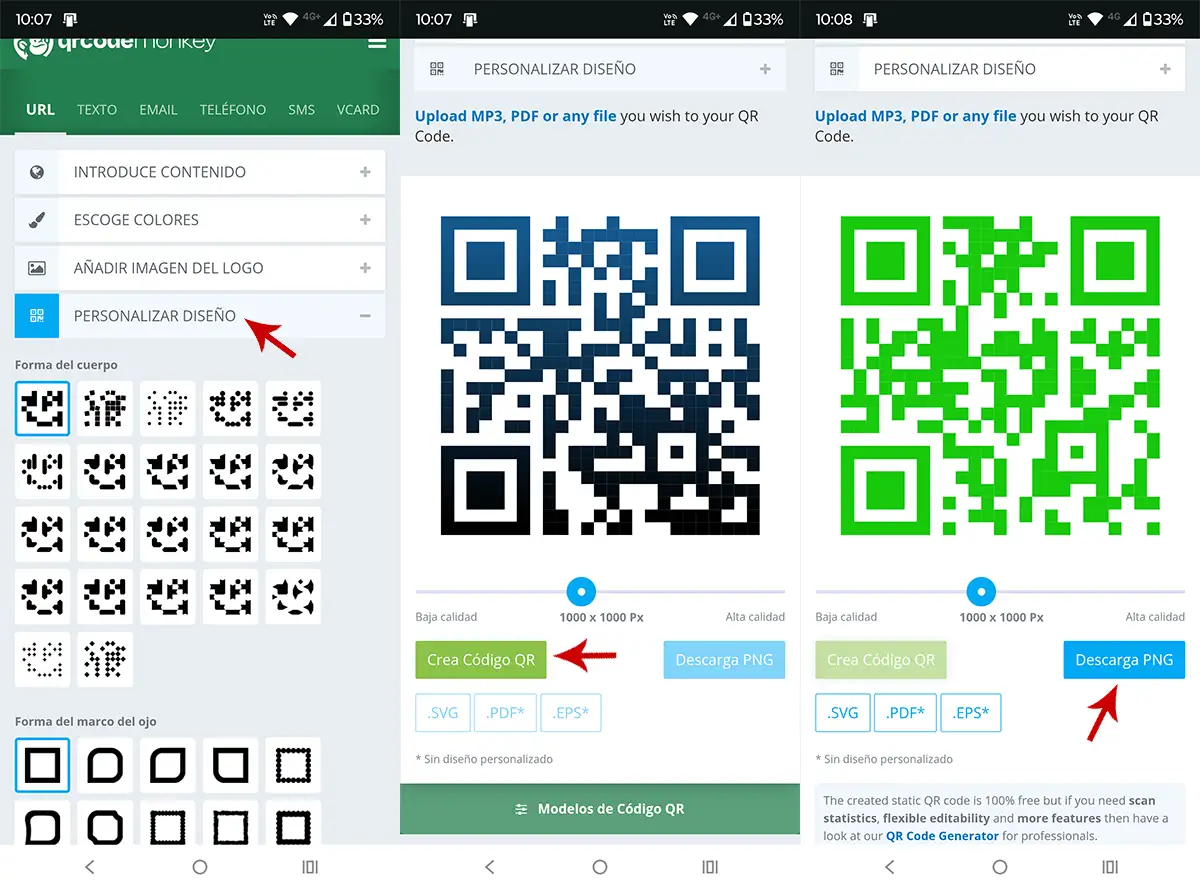Expand the Introduce Contenido section with plus
This screenshot has height=889, width=1200.
click(x=365, y=172)
